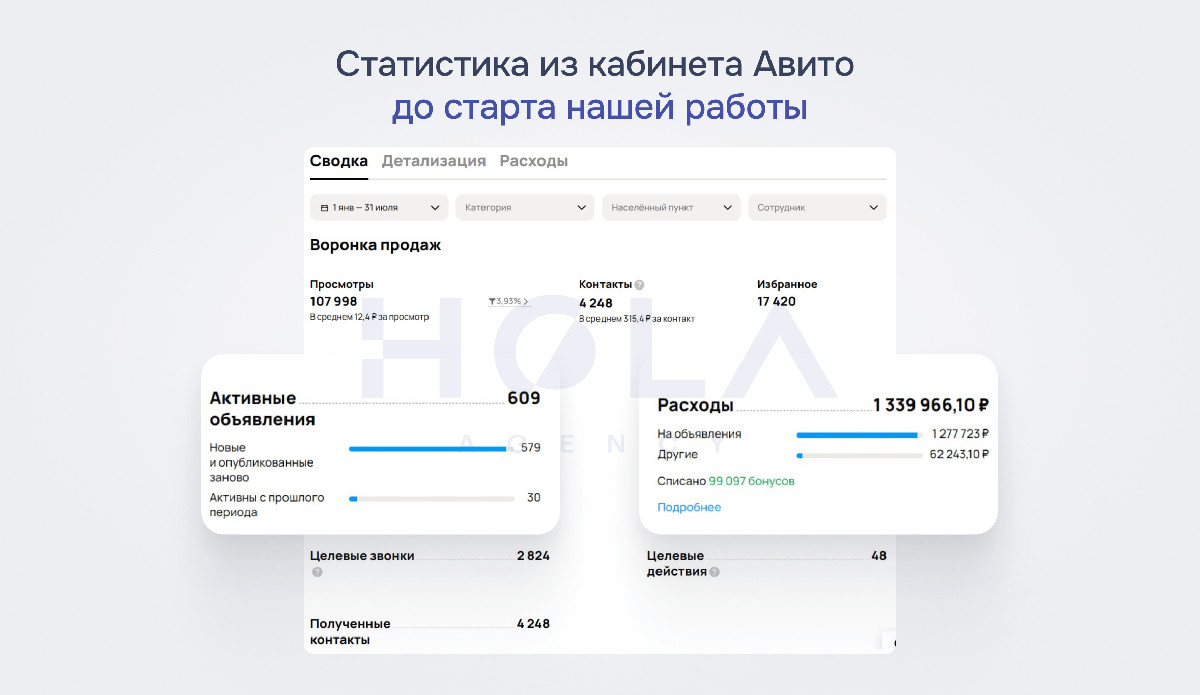Switch to the Сводка tab

339,161
